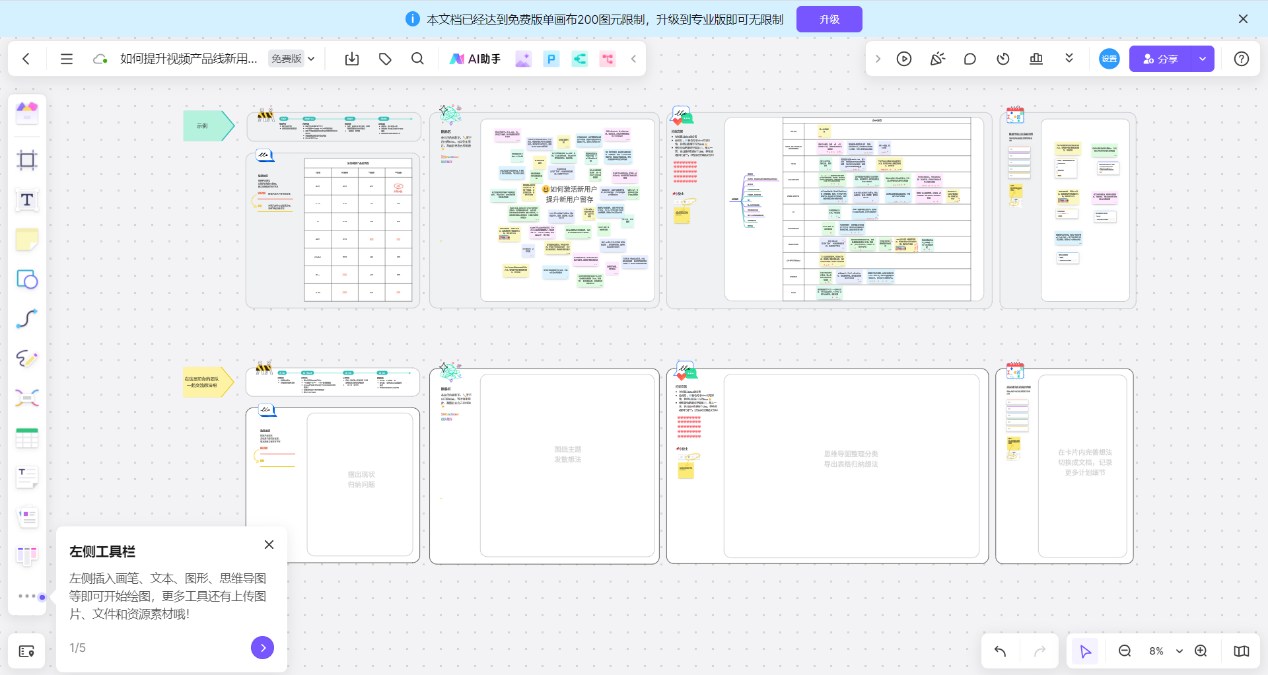Image resolution: width=1268 pixels, height=675 pixels.
Task: Open the 免费版 plan dropdown
Action: click(x=292, y=59)
